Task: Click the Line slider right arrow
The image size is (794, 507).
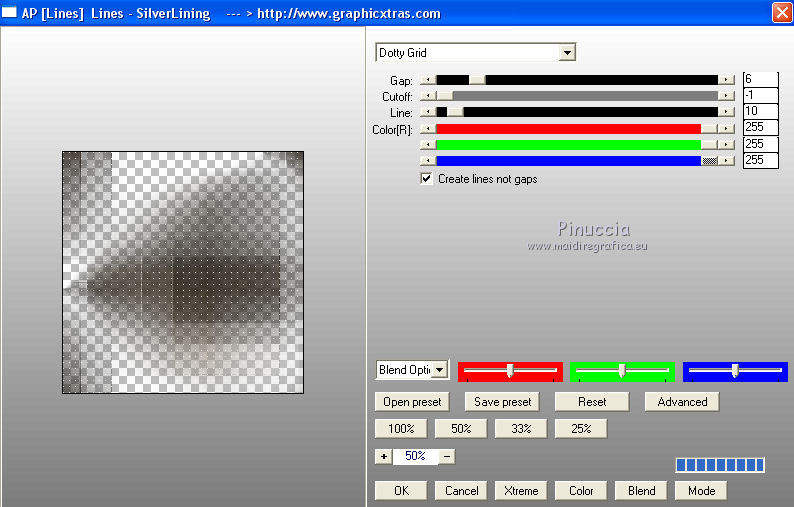Action: pos(726,112)
